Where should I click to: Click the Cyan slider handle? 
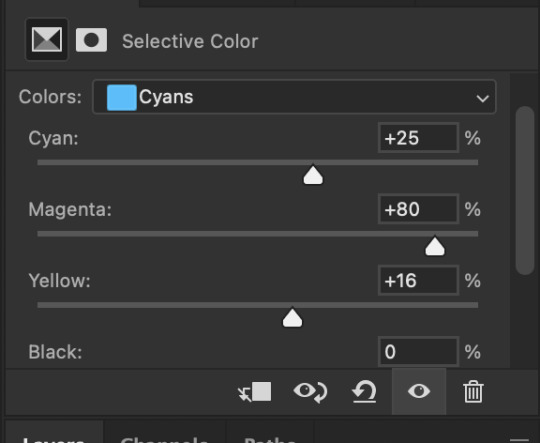point(313,175)
